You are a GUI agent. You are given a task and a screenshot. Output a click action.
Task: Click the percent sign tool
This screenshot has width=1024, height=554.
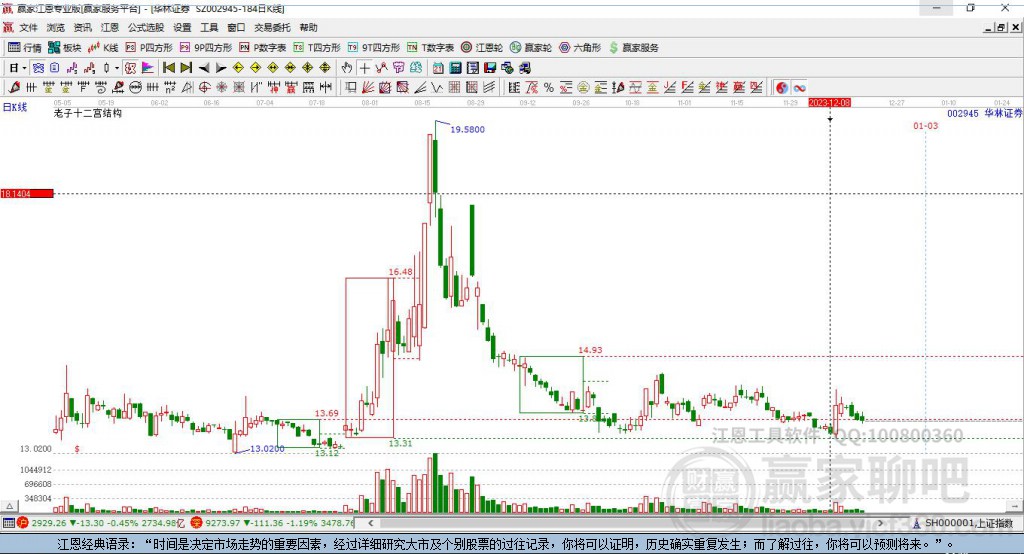549,88
